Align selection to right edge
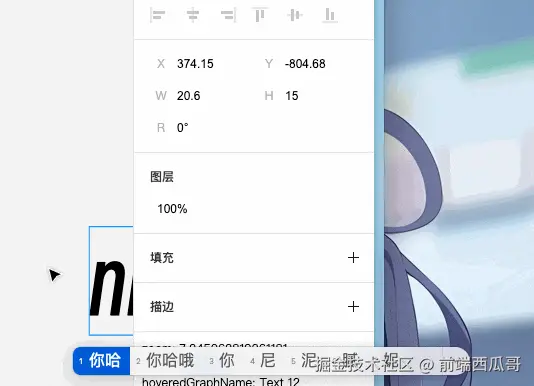The height and width of the screenshot is (386, 534). 228,15
